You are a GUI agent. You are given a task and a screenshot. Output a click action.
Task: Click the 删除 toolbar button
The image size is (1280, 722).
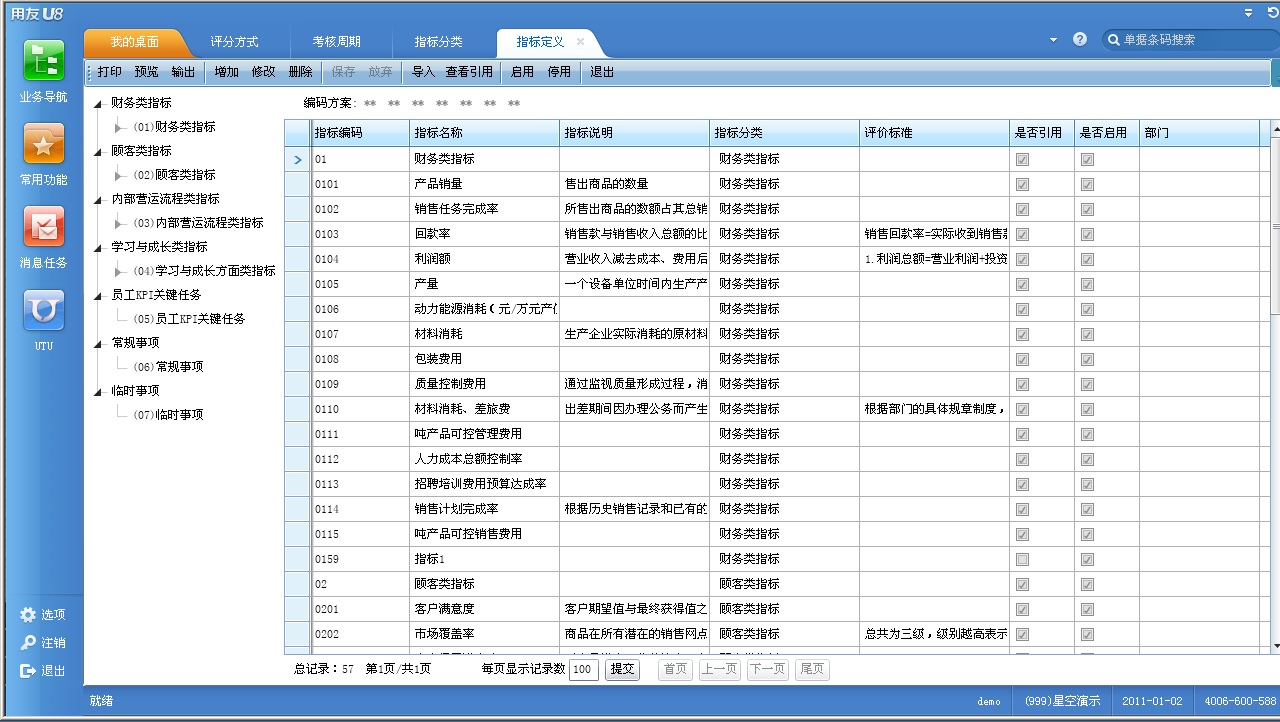(300, 72)
